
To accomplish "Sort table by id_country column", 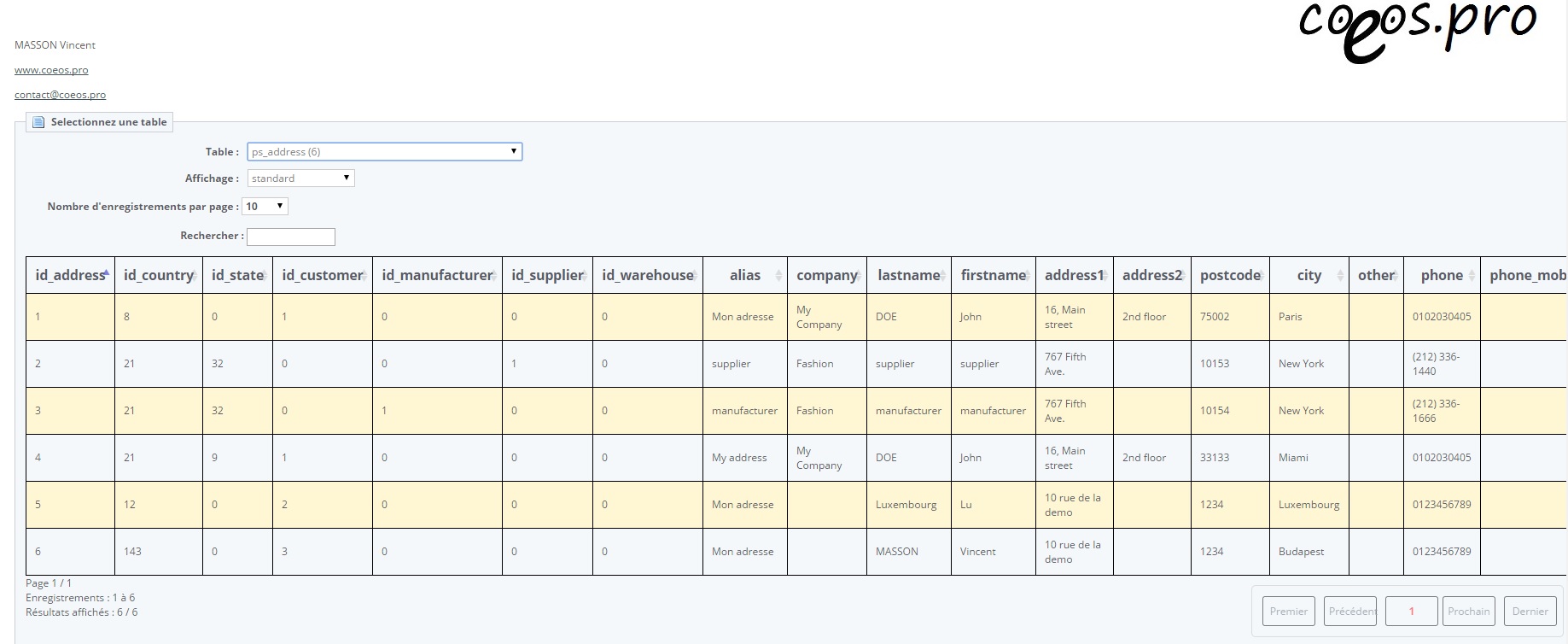I will tap(158, 275).
